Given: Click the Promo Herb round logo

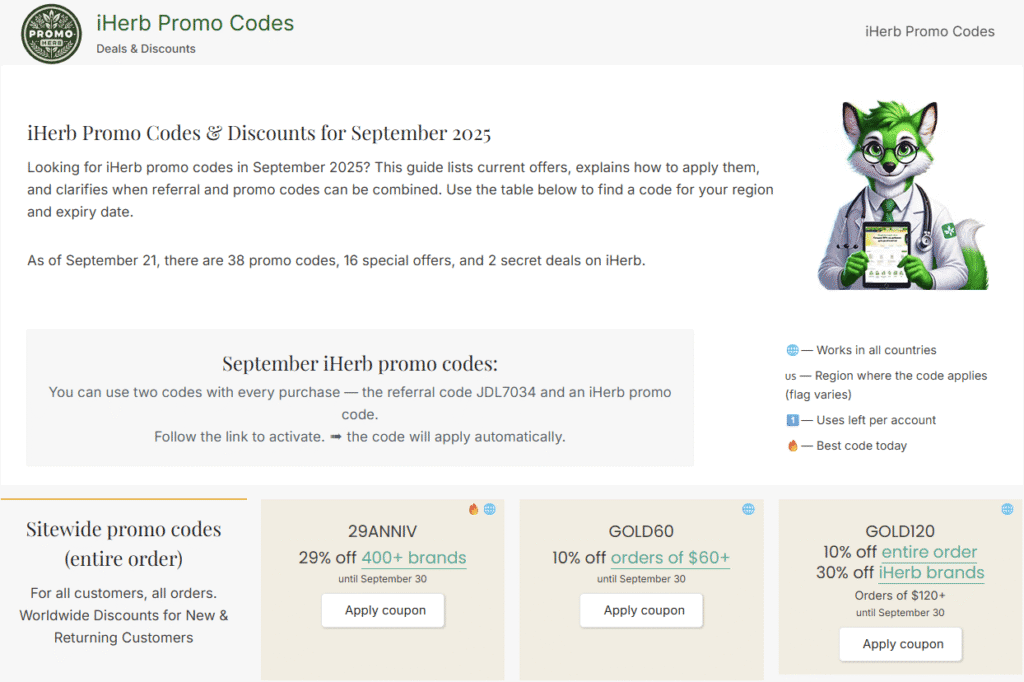Looking at the screenshot, I should (x=52, y=34).
